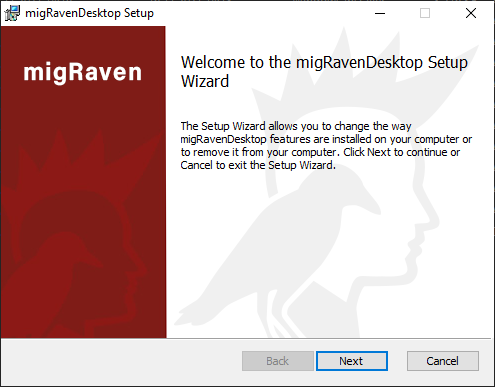Screen dimensions: 495x387
Task: Click the 'migRavenDesktop Setup' window title text
Action: tap(90, 13)
